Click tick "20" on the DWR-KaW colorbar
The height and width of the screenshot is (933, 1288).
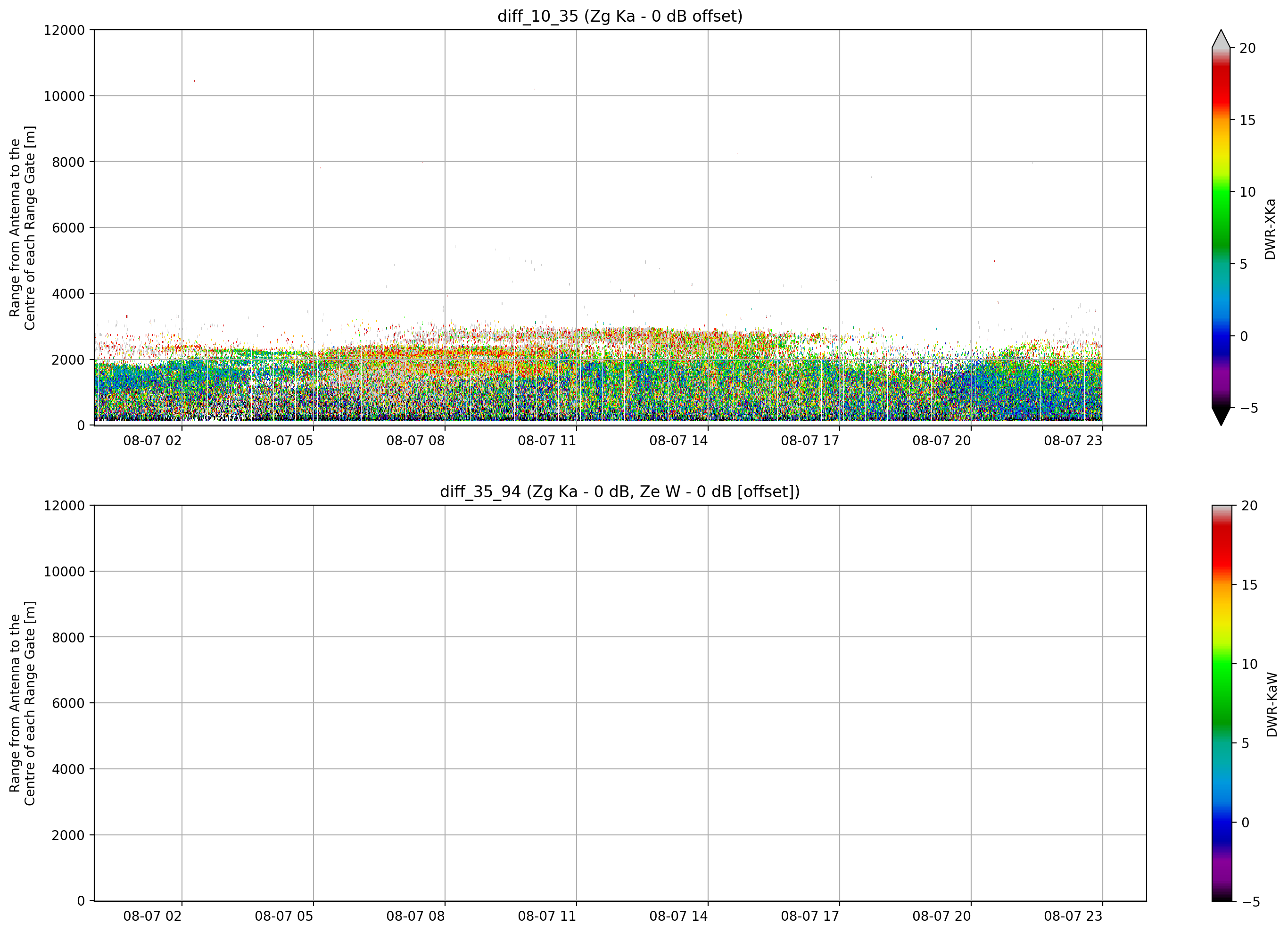tap(1249, 506)
